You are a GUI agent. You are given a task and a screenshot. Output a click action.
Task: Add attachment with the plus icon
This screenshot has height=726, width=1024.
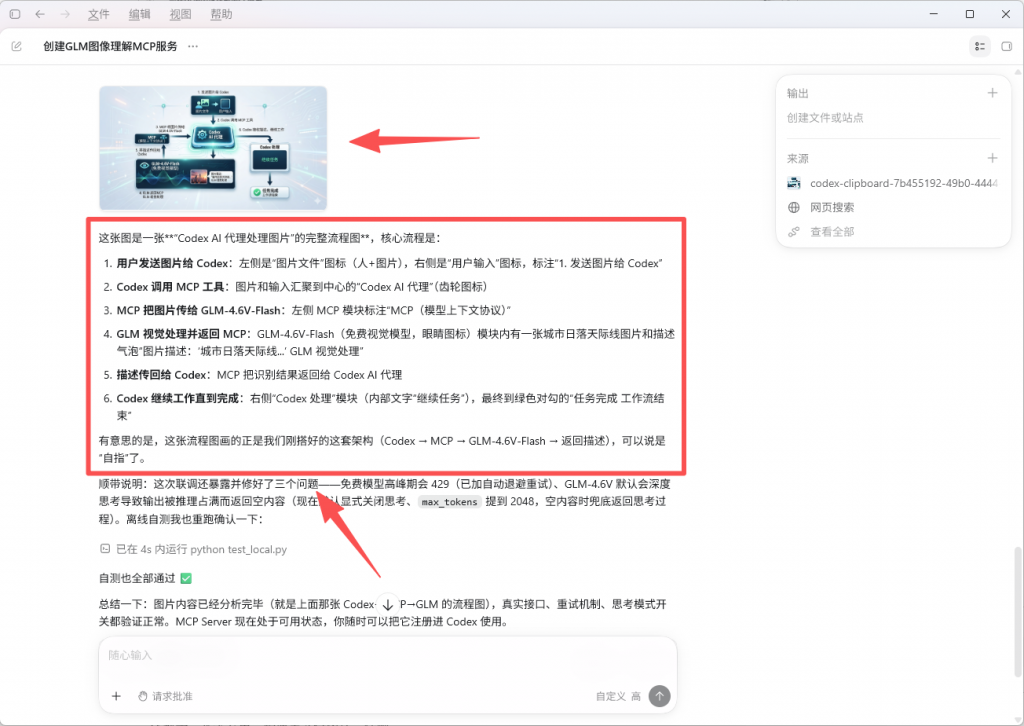click(116, 696)
